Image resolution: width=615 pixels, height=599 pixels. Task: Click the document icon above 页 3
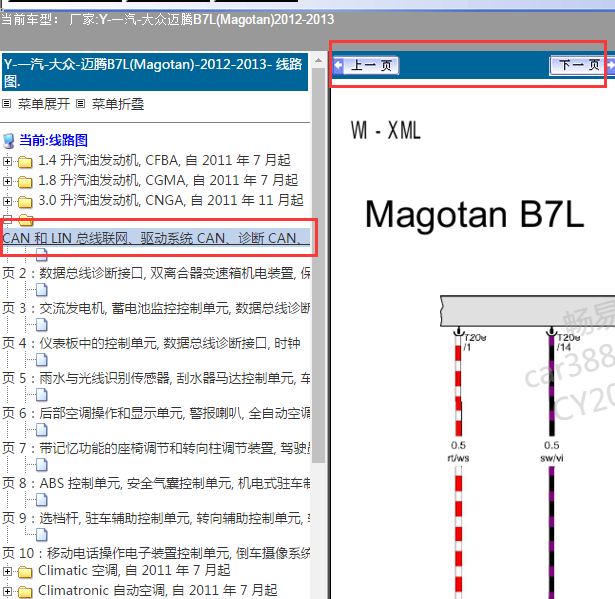click(42, 290)
